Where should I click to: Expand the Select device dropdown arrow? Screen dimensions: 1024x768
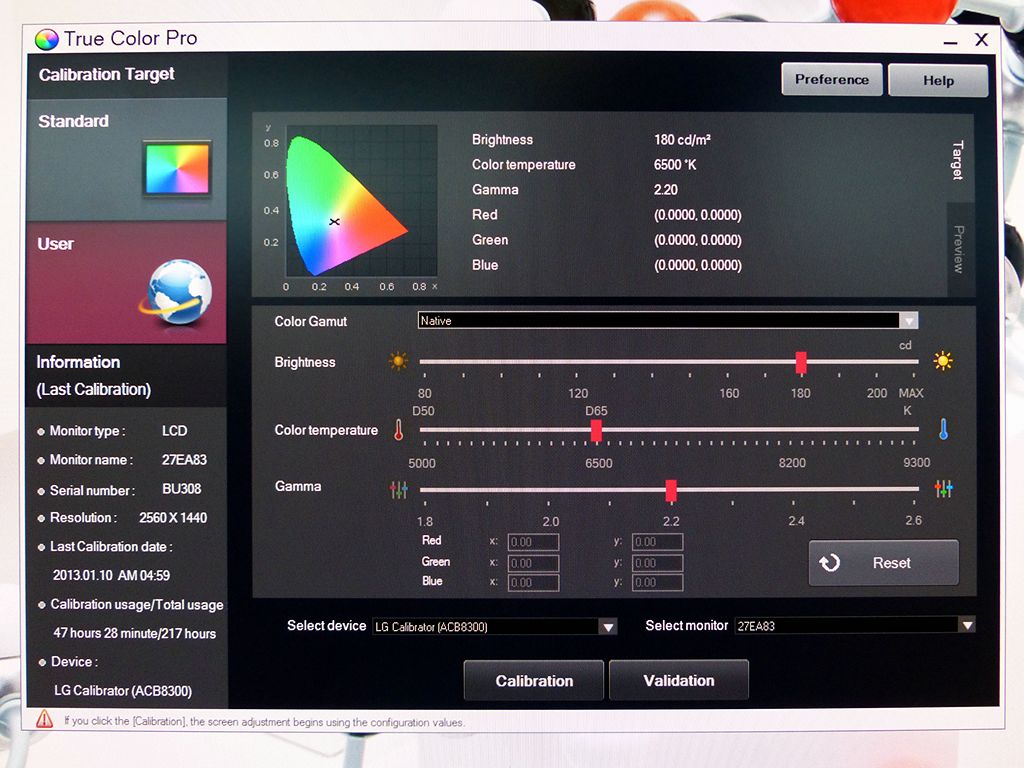click(608, 627)
